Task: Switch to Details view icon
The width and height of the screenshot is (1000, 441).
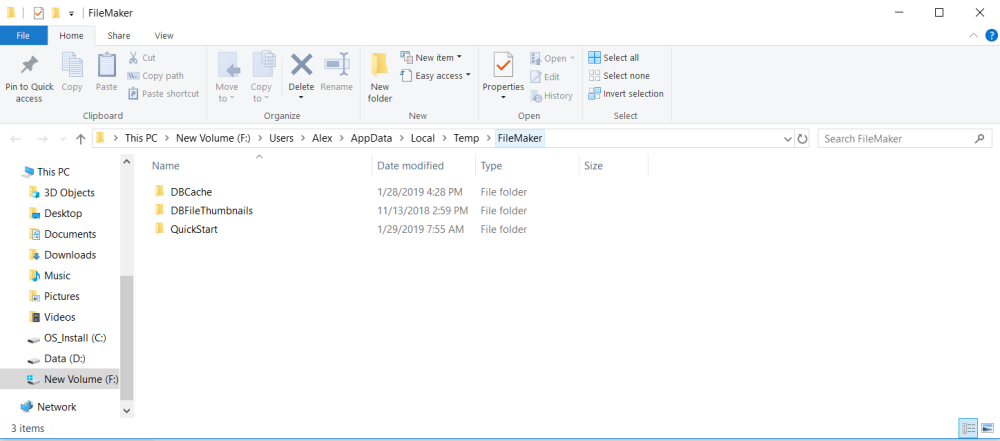Action: (968, 428)
